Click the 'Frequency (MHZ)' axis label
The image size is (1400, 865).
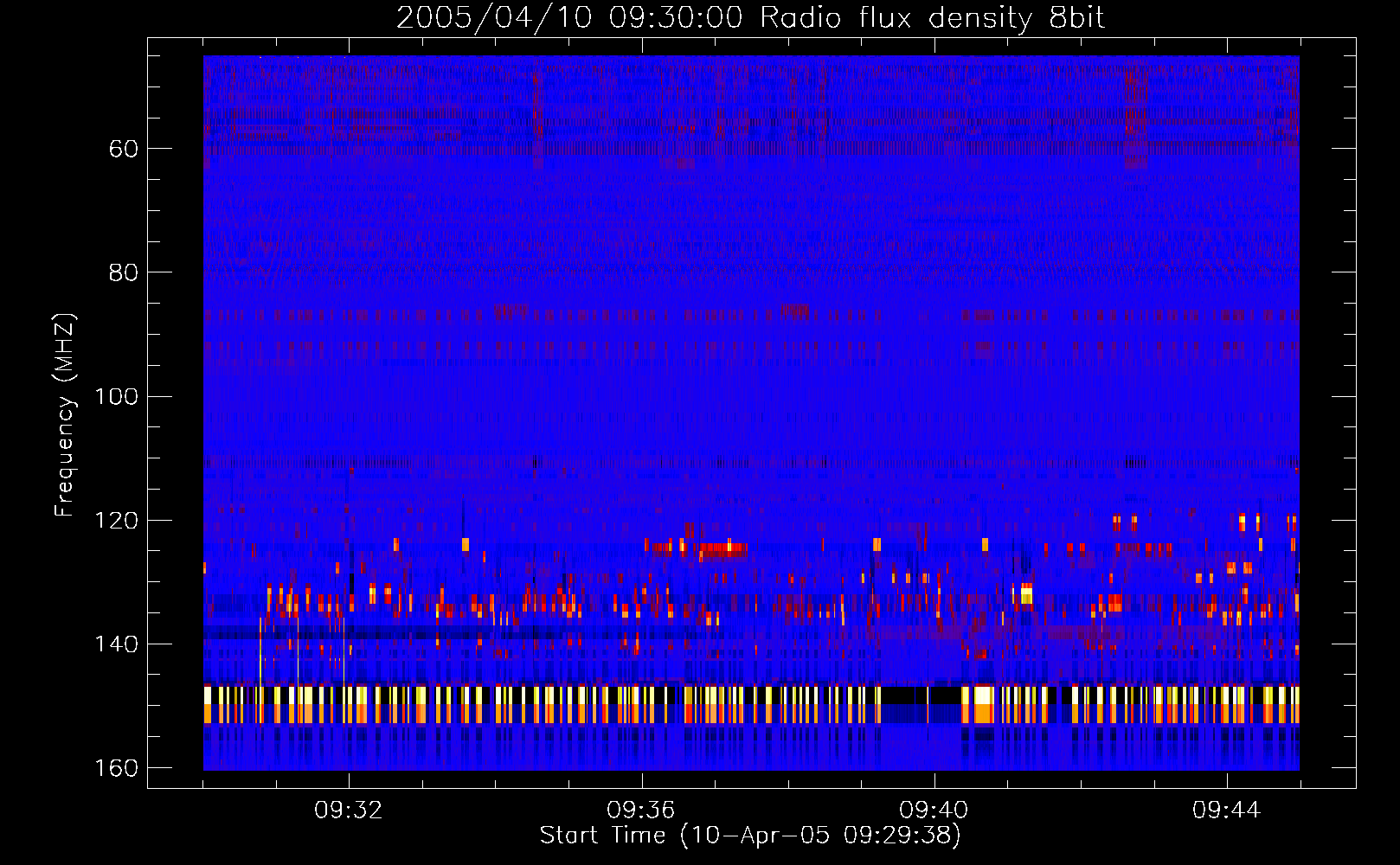click(65, 415)
